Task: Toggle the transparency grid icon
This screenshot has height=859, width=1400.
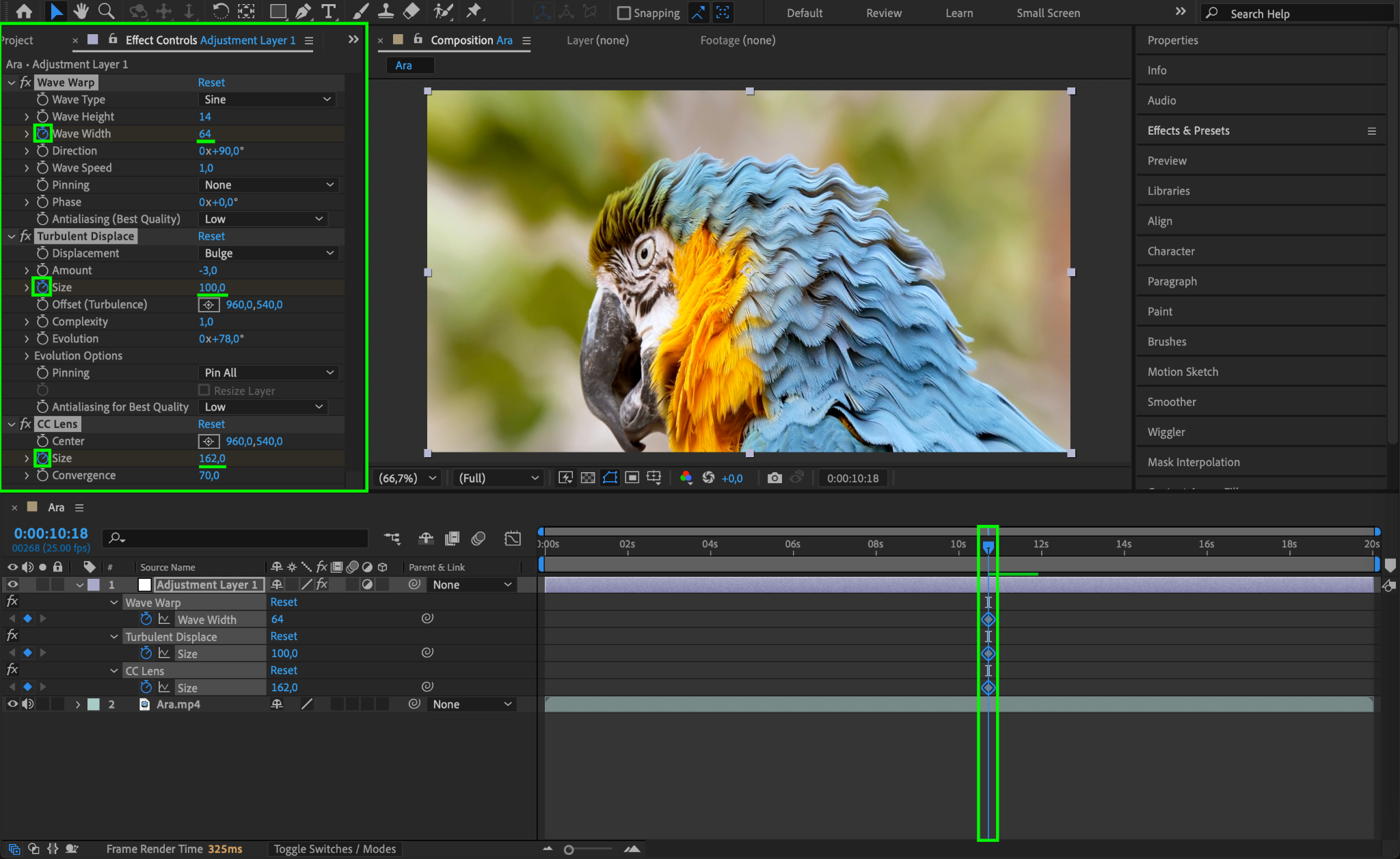Action: click(587, 478)
